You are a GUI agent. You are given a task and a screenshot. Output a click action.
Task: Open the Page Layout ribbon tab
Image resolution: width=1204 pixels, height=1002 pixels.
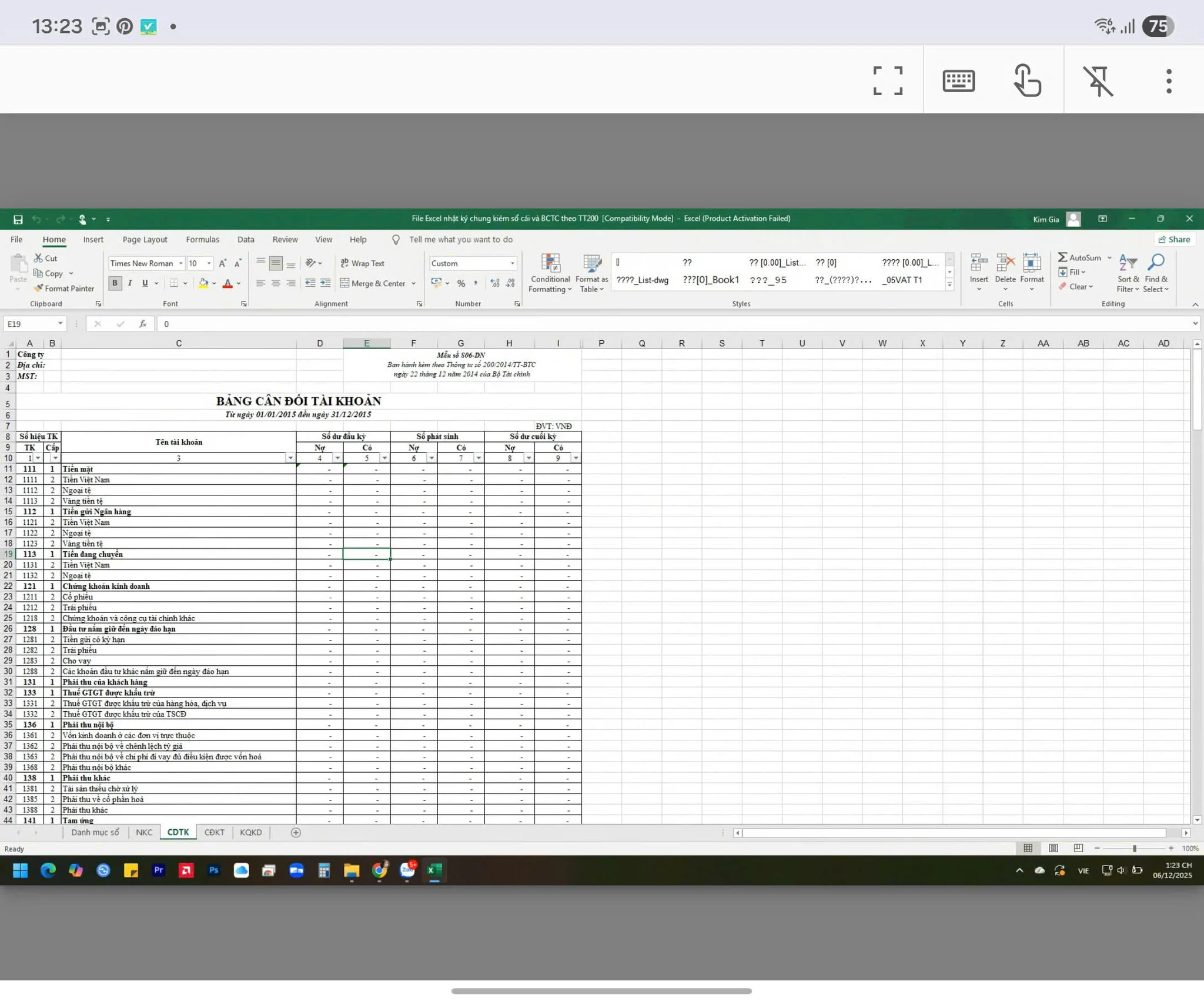[x=145, y=240]
